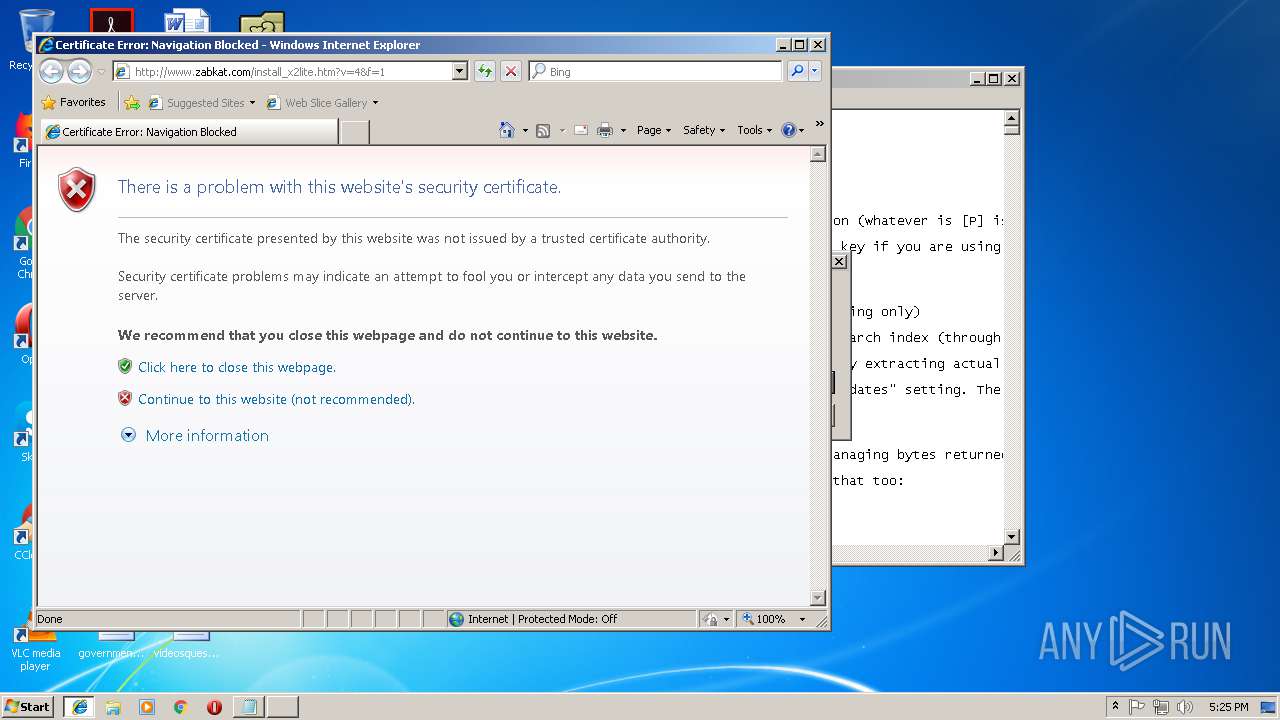Open the Page menu
The width and height of the screenshot is (1280, 720).
click(654, 130)
